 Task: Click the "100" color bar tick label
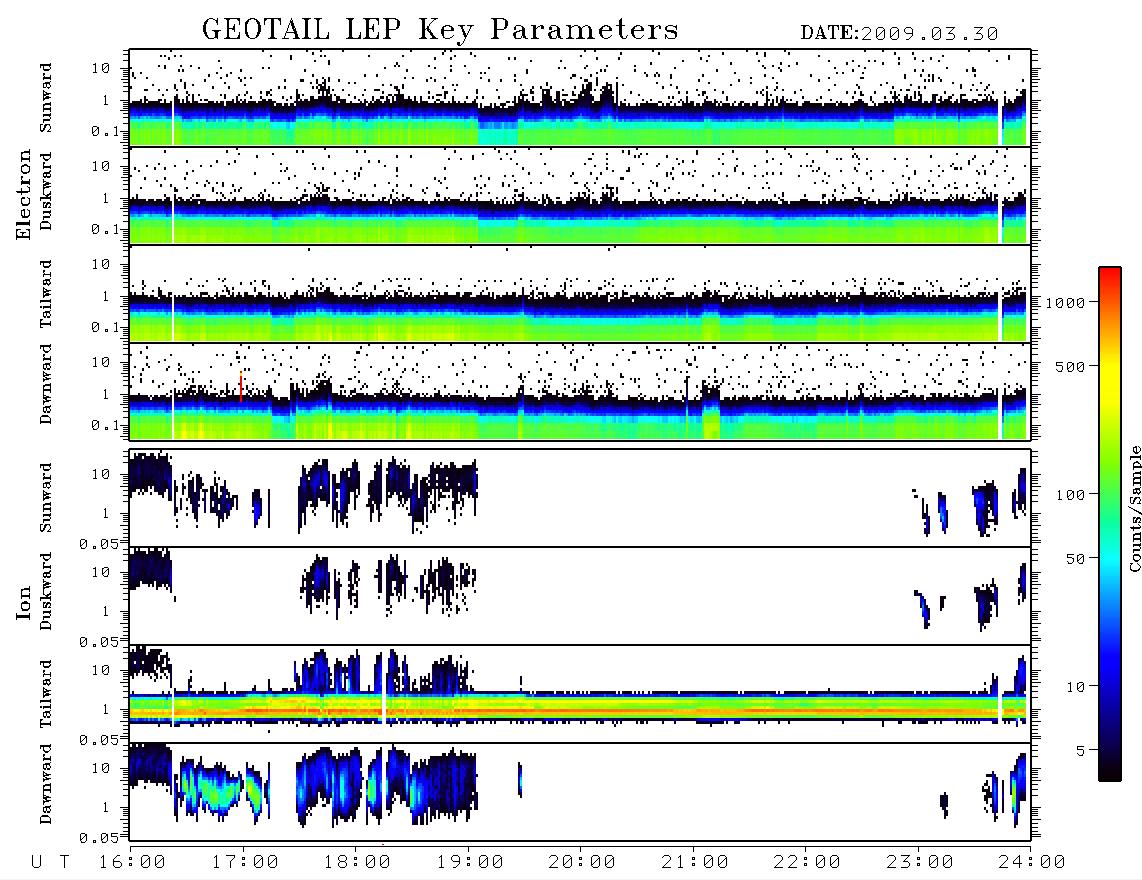coord(1070,495)
